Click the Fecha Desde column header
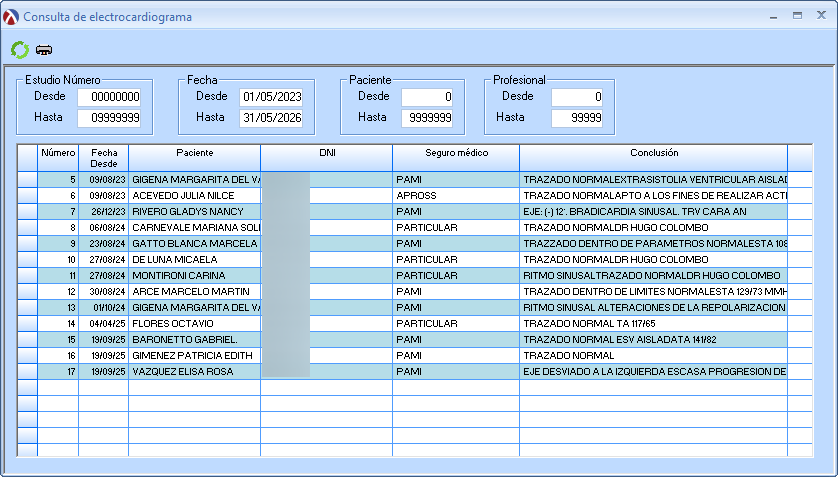Viewport: 838px width, 477px height. coord(104,158)
